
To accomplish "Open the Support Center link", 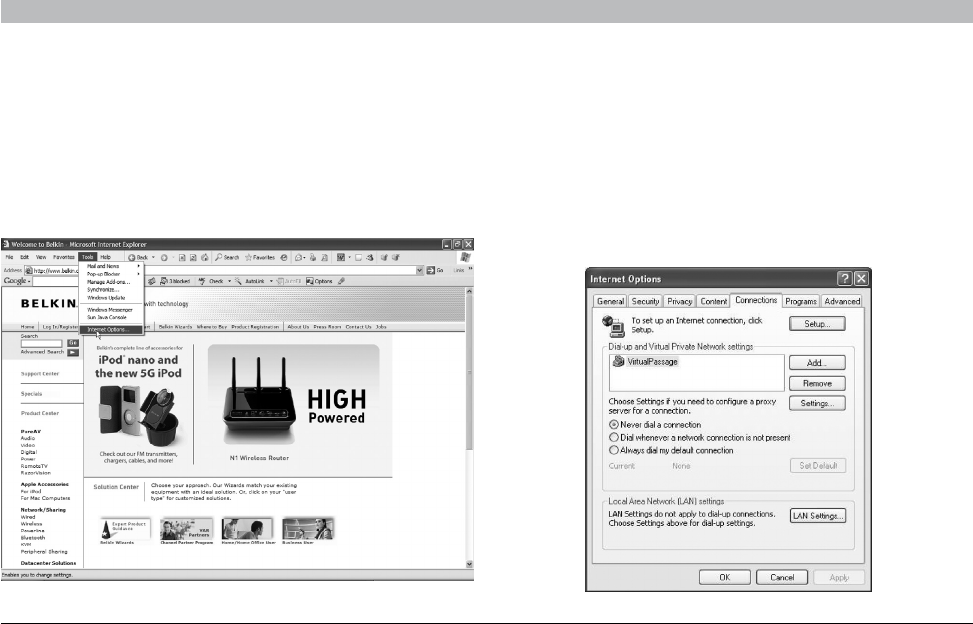I will 40,374.
